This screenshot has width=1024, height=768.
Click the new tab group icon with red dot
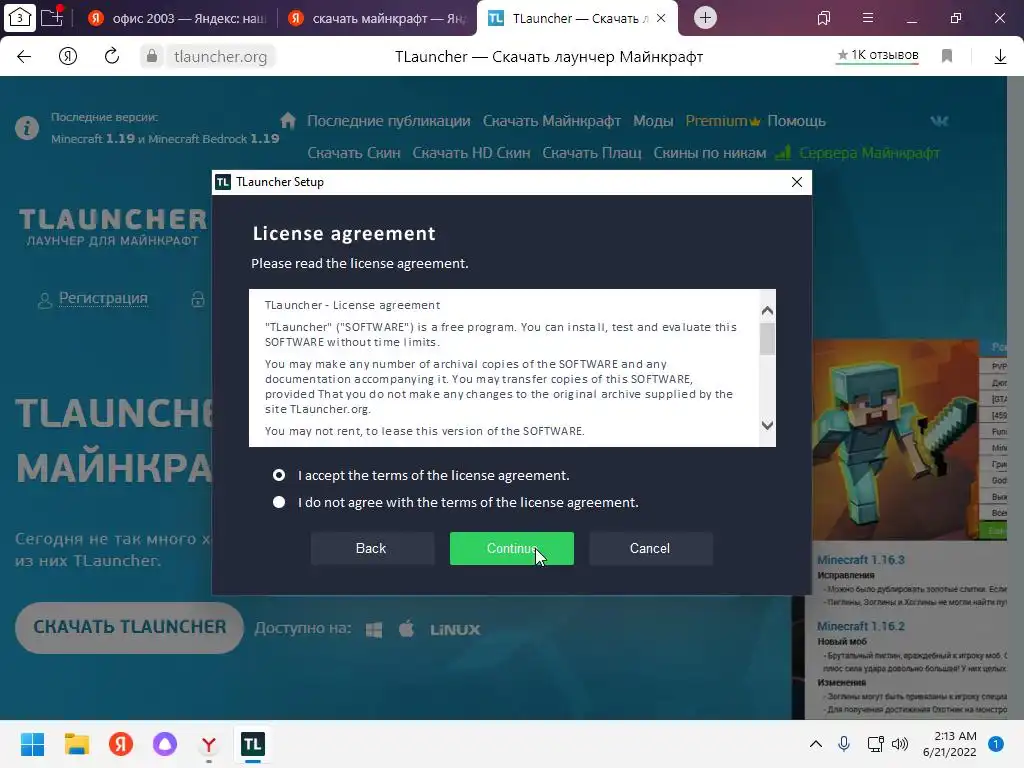(52, 16)
